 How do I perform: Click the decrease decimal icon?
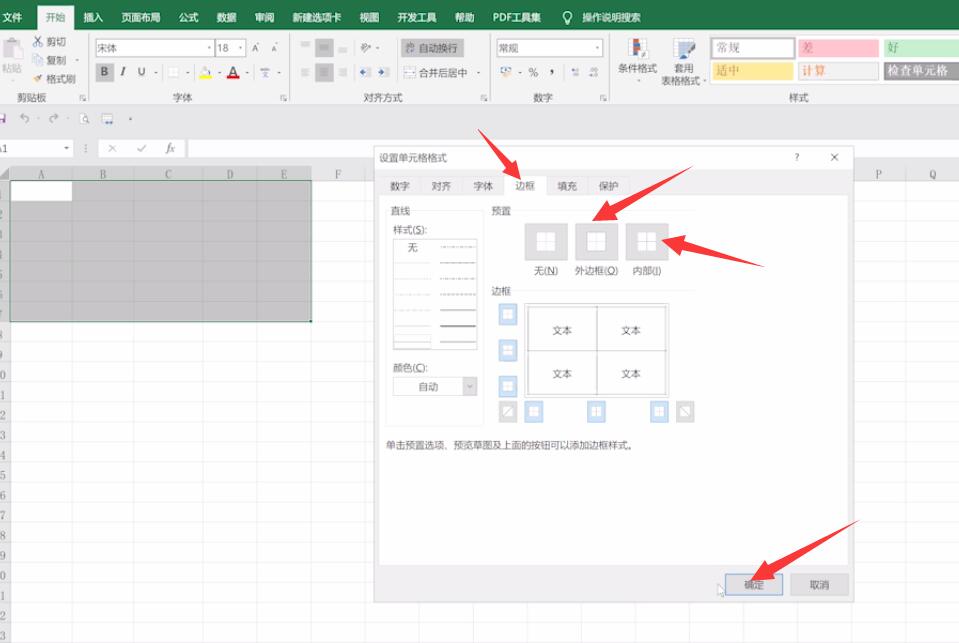(x=593, y=72)
